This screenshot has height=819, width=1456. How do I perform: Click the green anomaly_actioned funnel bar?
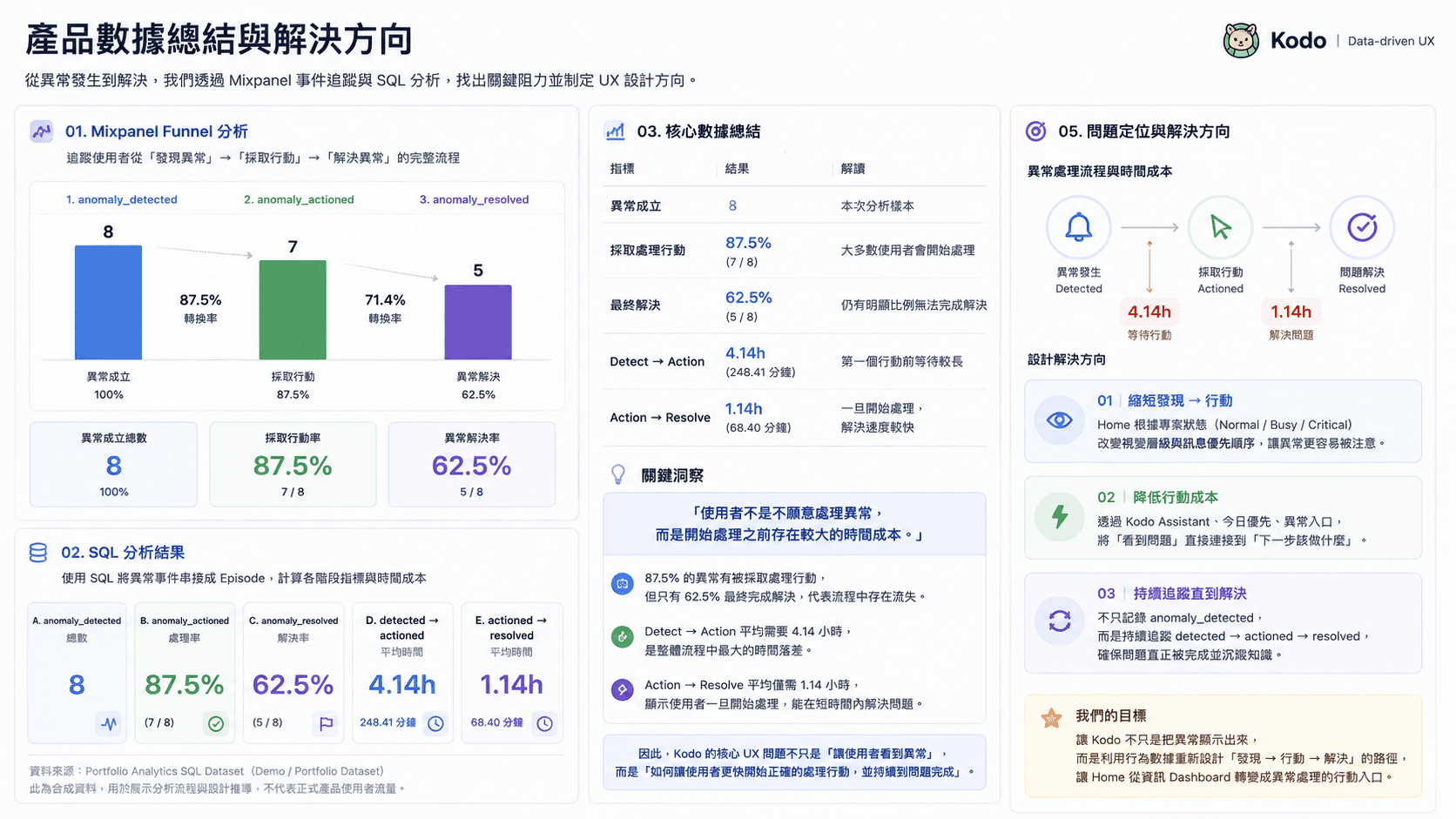point(293,310)
